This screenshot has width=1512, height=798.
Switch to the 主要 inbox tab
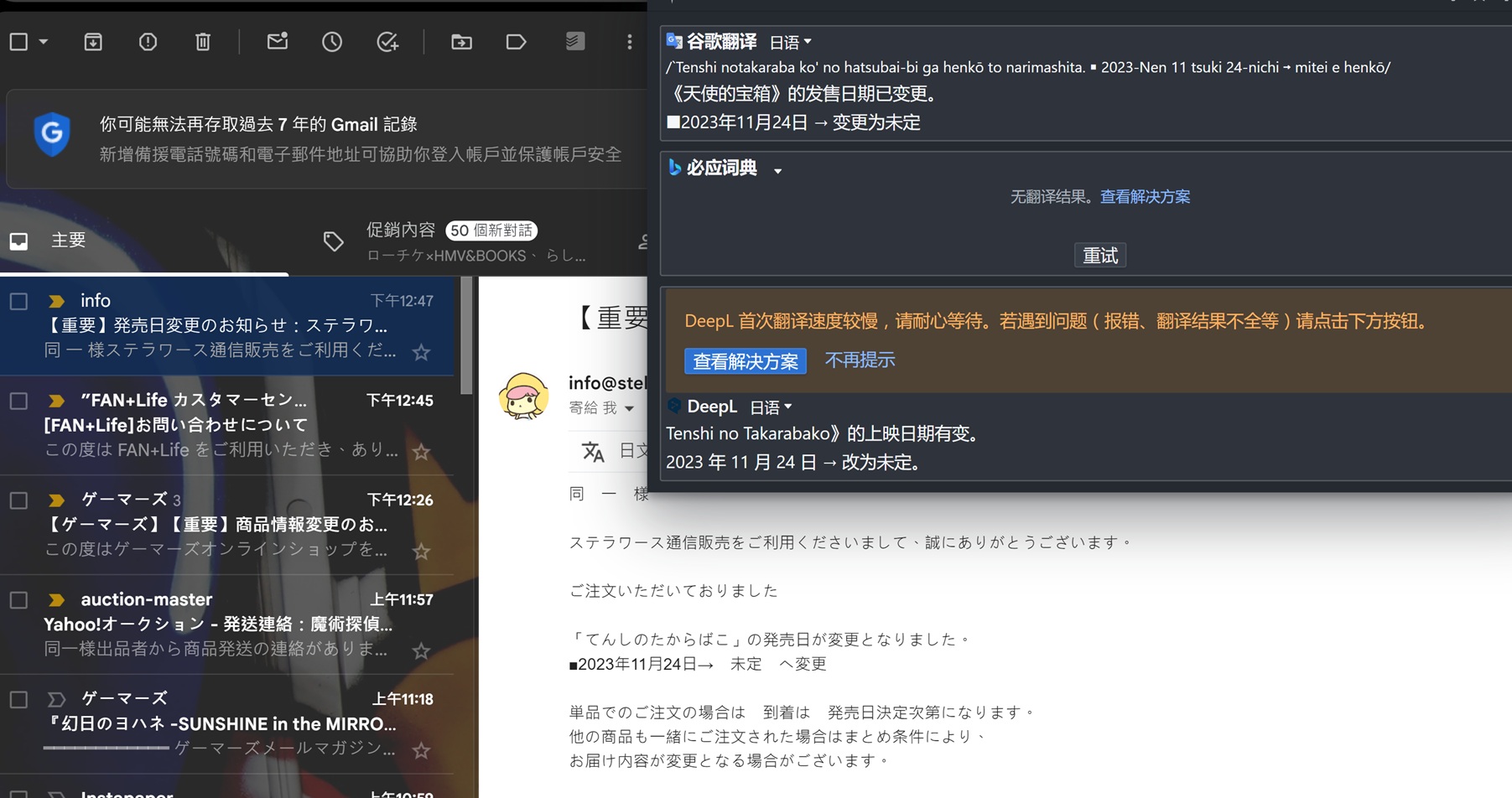(67, 241)
